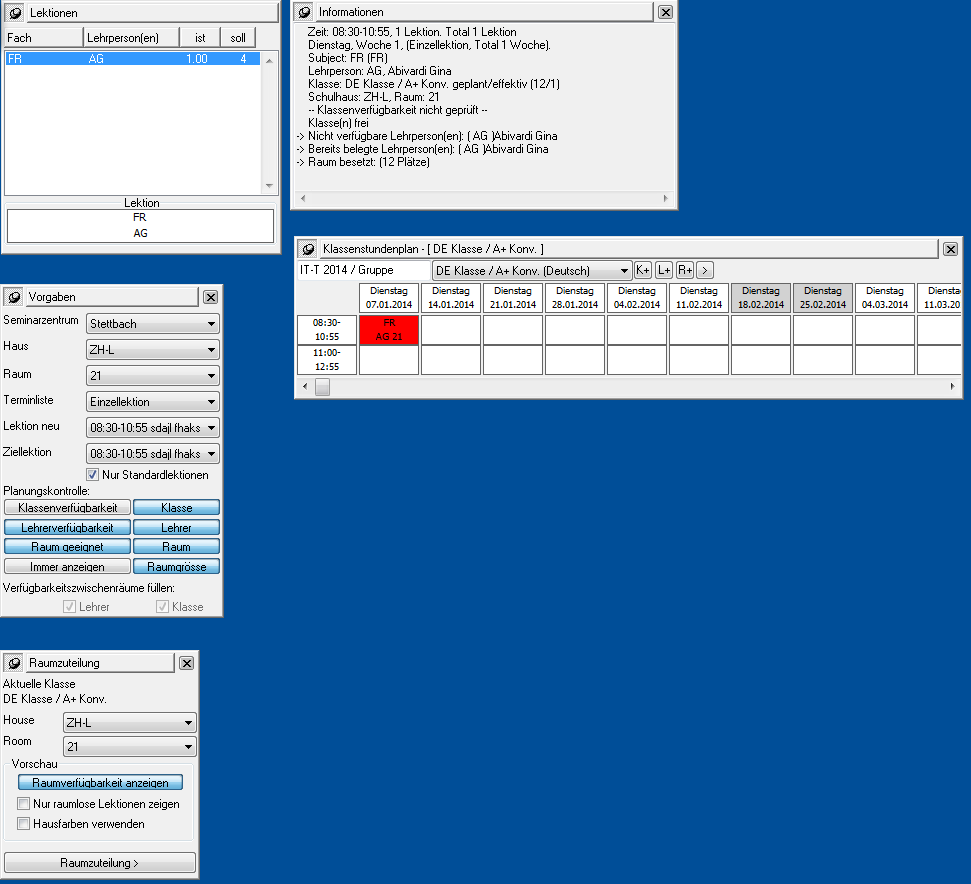The width and height of the screenshot is (971, 884).
Task: Click the Lehrperson(en) column header
Action: tap(130, 37)
